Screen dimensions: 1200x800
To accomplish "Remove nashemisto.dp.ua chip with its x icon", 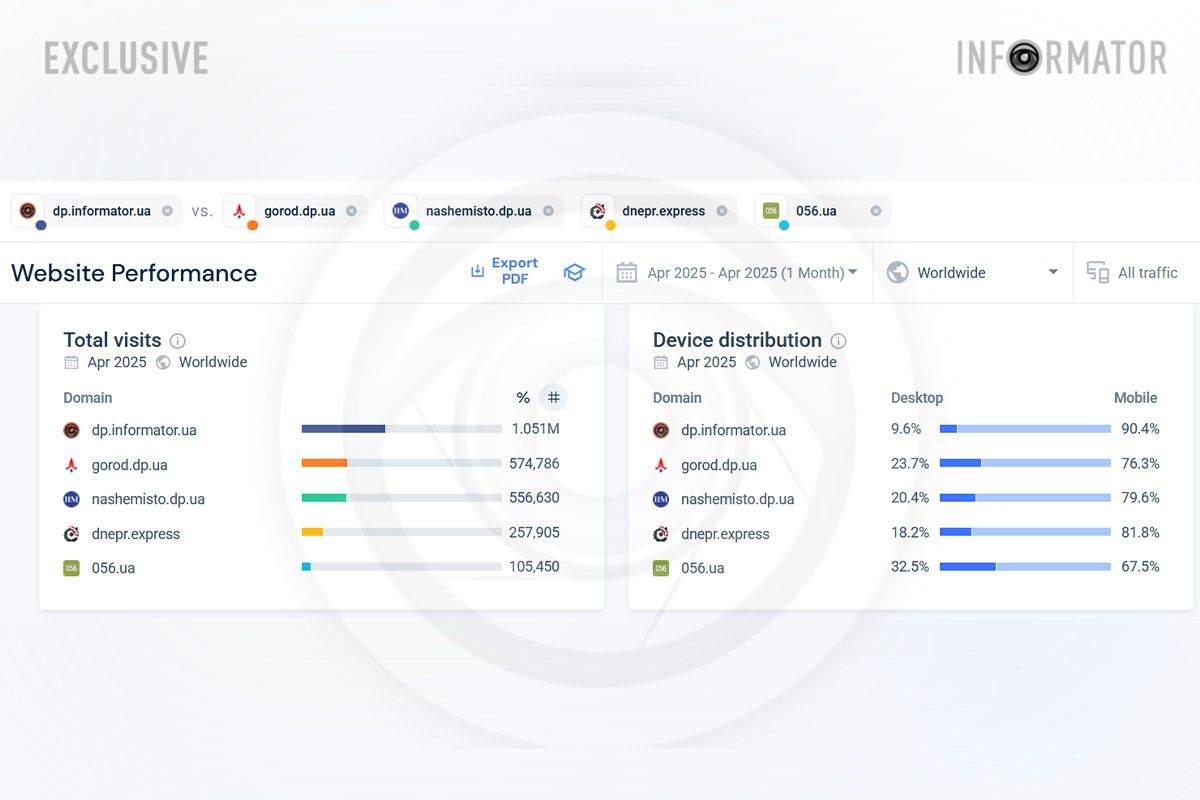I will pos(548,211).
